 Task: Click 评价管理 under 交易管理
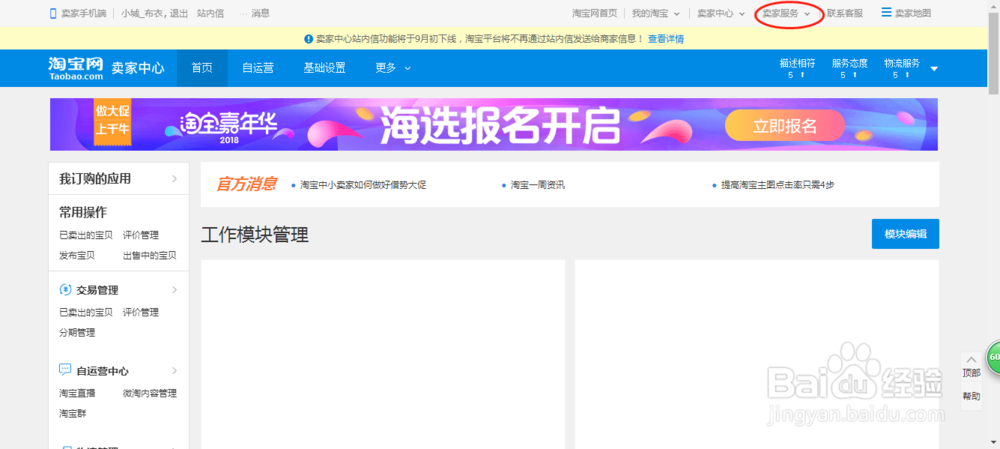coord(141,313)
